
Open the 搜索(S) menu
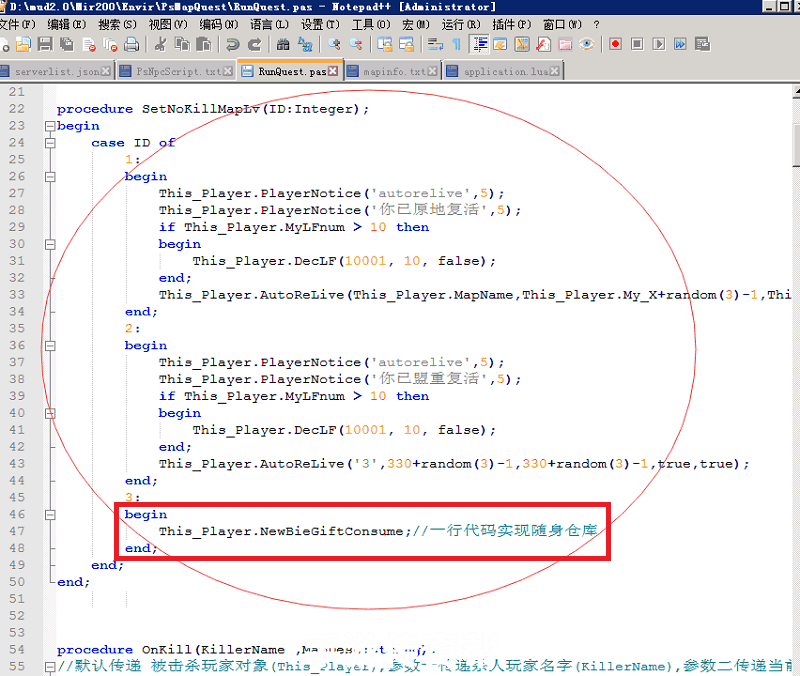117,24
